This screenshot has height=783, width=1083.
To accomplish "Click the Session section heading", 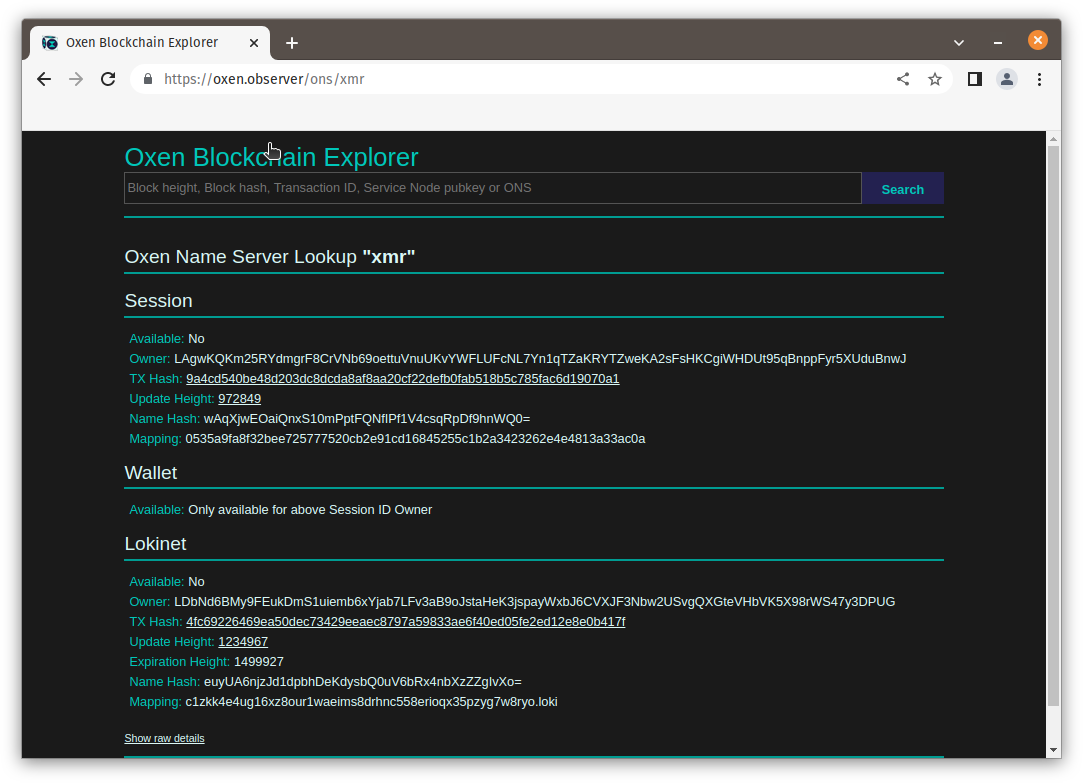I will 158,300.
